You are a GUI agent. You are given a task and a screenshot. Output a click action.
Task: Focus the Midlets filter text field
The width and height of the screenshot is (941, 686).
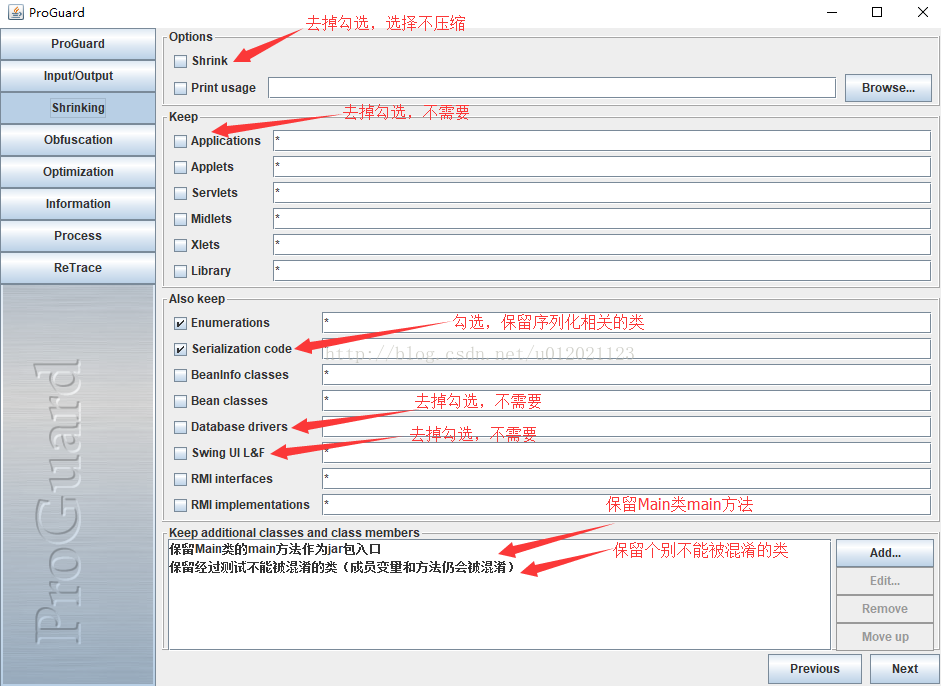pos(602,218)
